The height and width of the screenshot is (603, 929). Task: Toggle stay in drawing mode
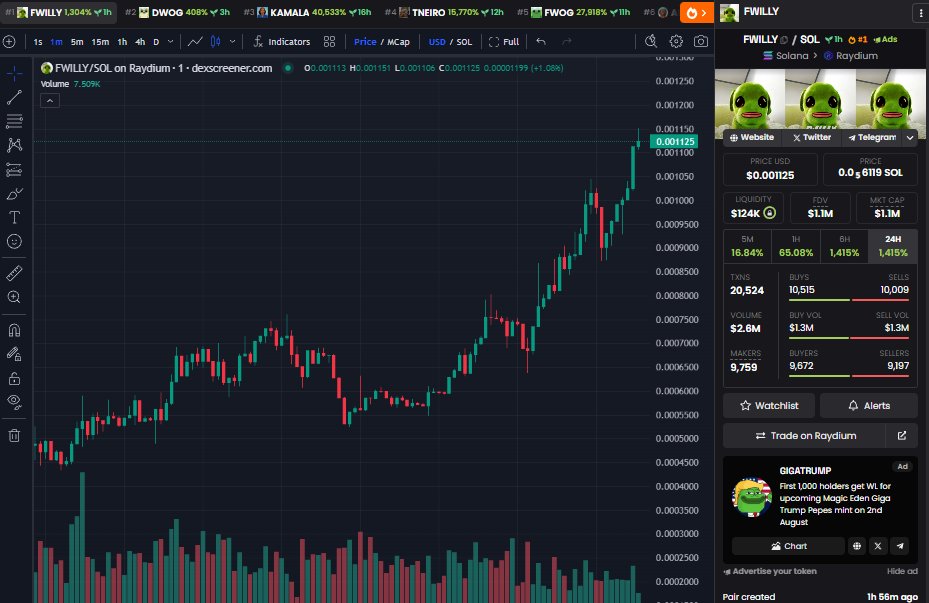14,354
